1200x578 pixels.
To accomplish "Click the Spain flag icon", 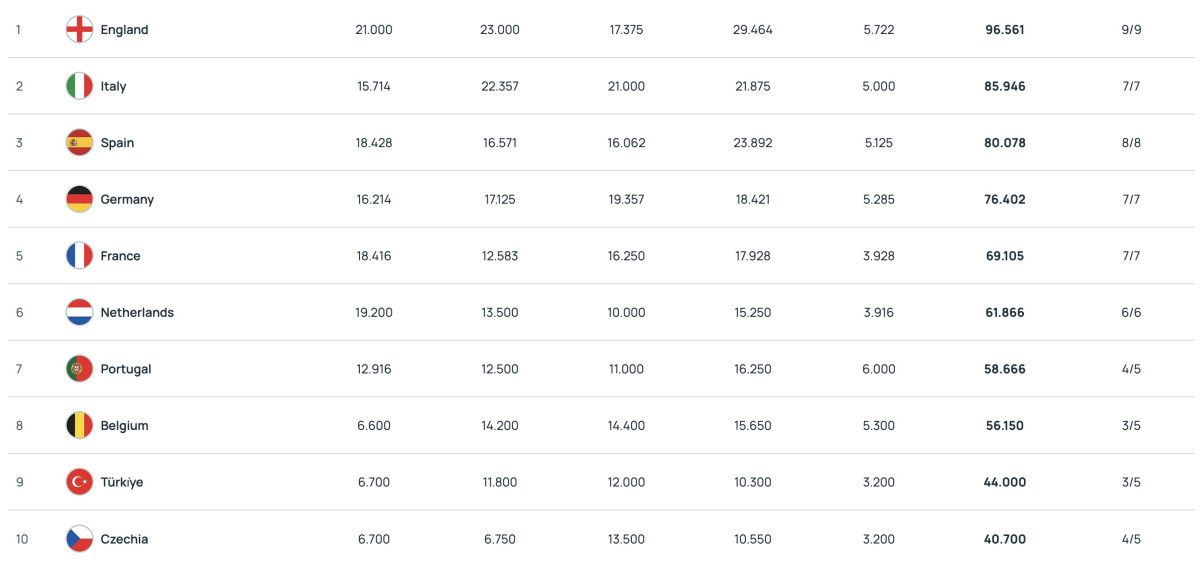I will point(79,143).
